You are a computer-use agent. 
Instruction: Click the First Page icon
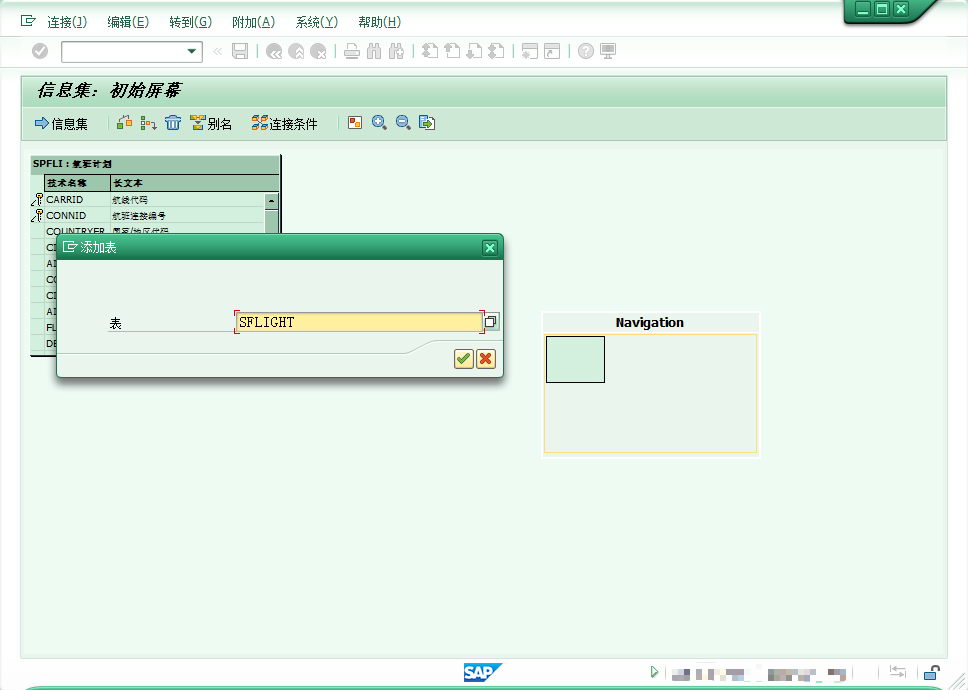[x=430, y=51]
